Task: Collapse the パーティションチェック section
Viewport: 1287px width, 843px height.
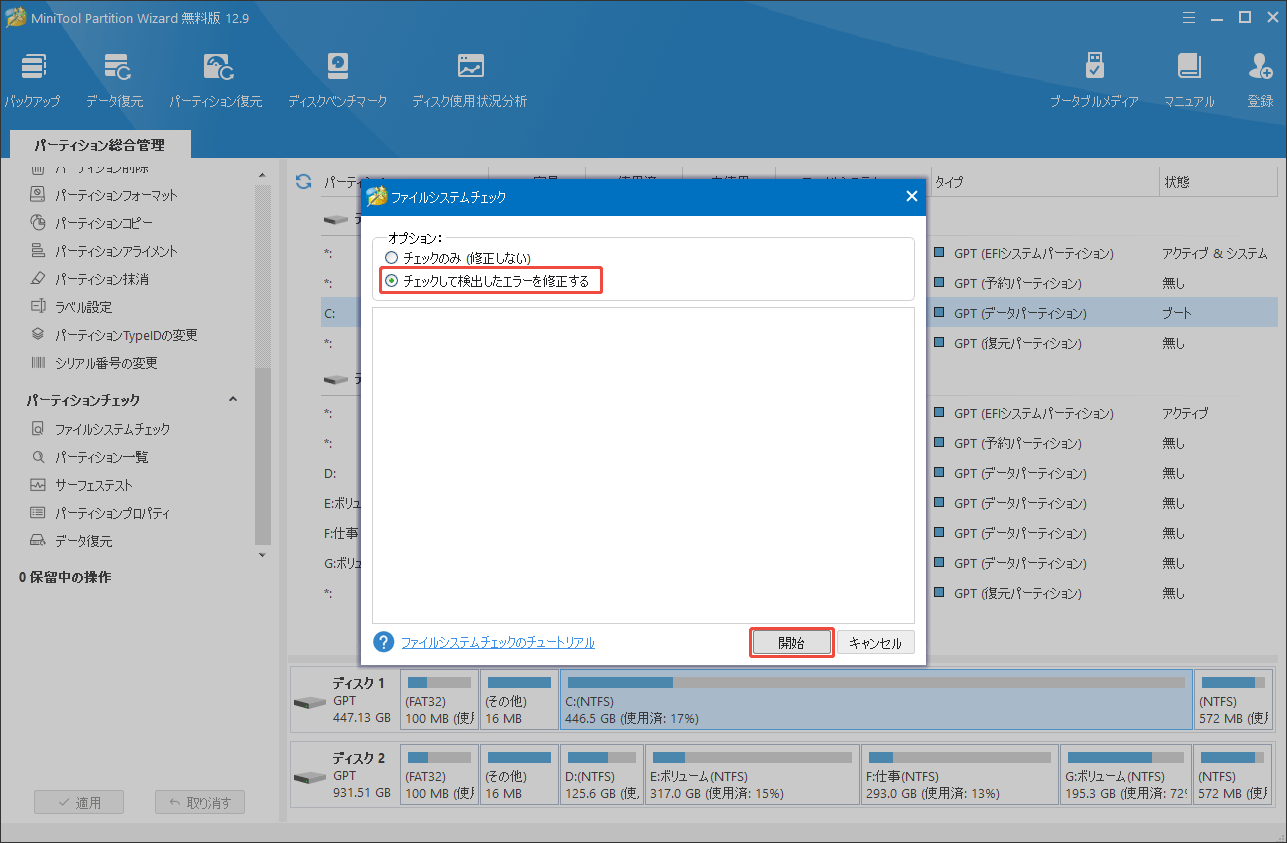Action: [233, 398]
